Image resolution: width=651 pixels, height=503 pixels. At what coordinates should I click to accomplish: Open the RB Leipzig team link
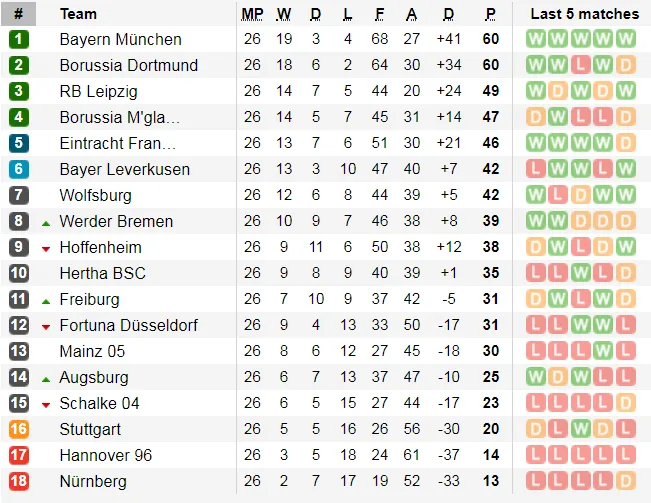(98, 91)
